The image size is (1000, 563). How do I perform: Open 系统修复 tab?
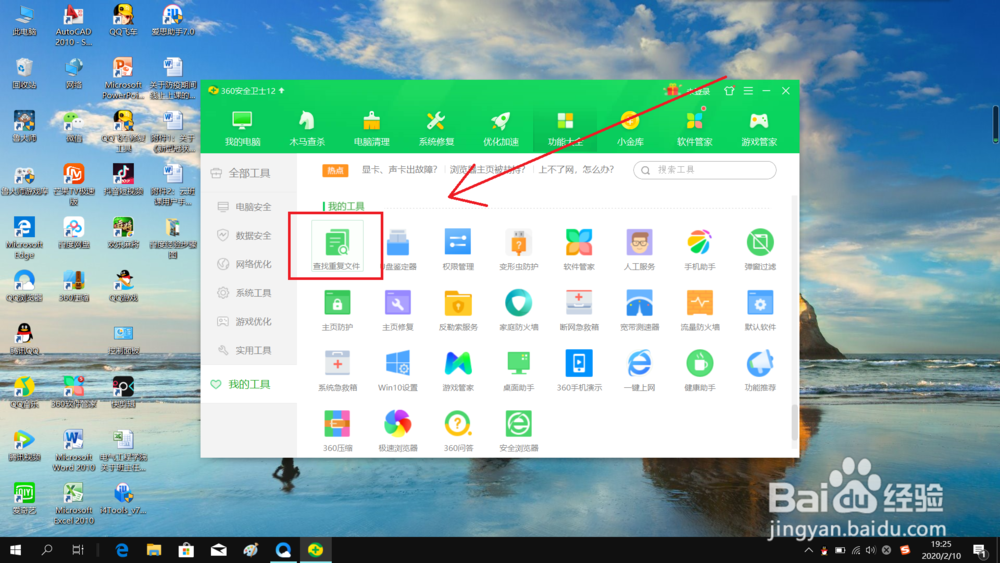point(436,129)
